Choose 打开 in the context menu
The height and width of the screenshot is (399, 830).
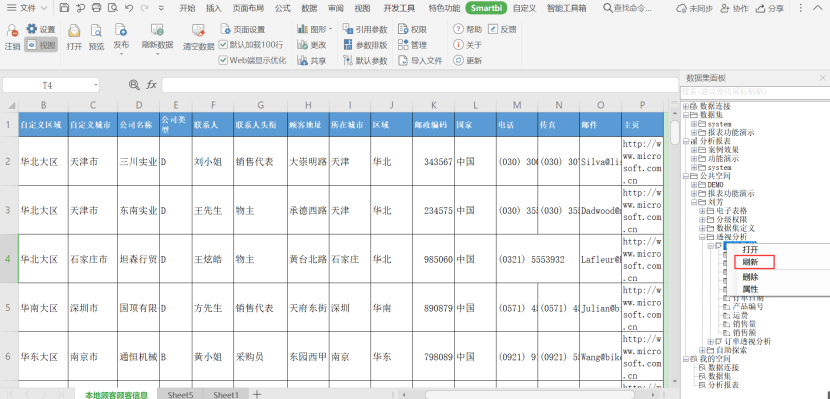750,249
